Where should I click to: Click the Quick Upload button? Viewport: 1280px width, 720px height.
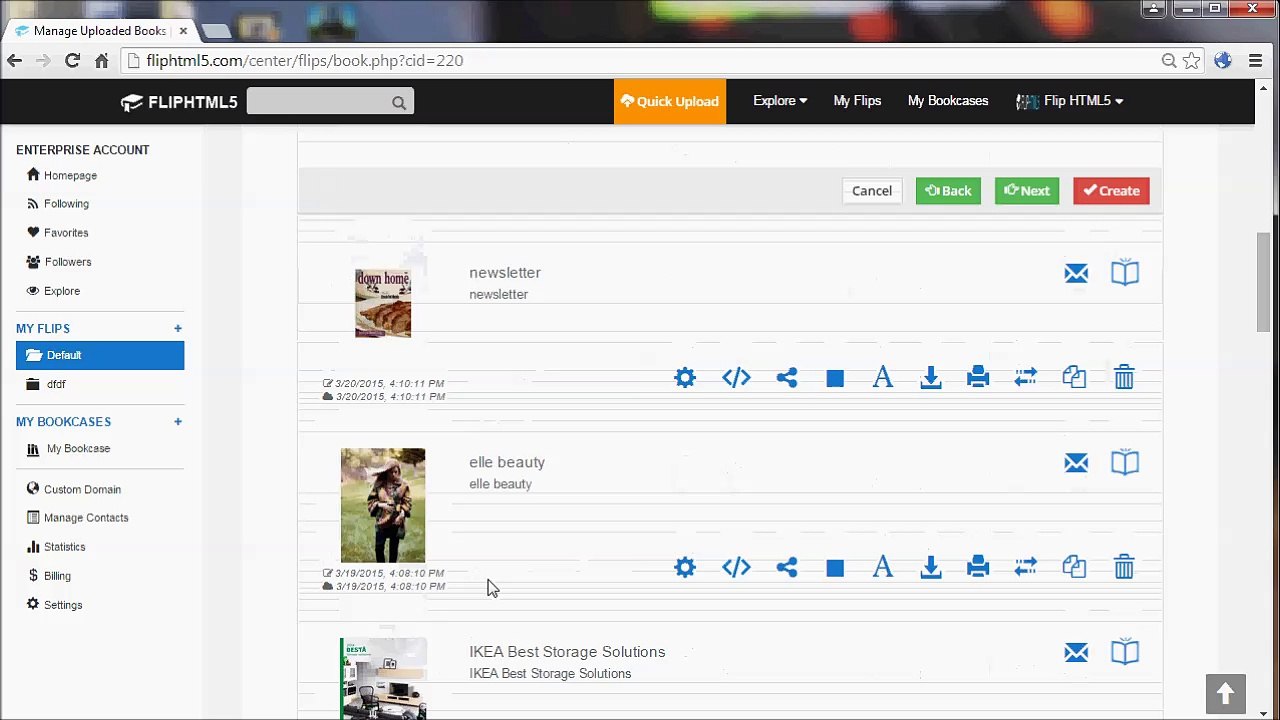click(670, 101)
